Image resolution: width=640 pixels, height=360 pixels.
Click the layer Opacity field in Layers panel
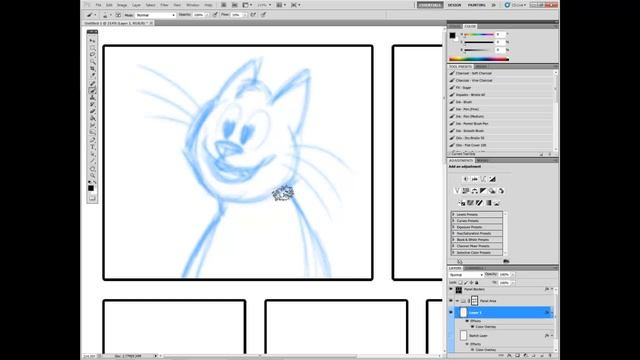(x=504, y=275)
